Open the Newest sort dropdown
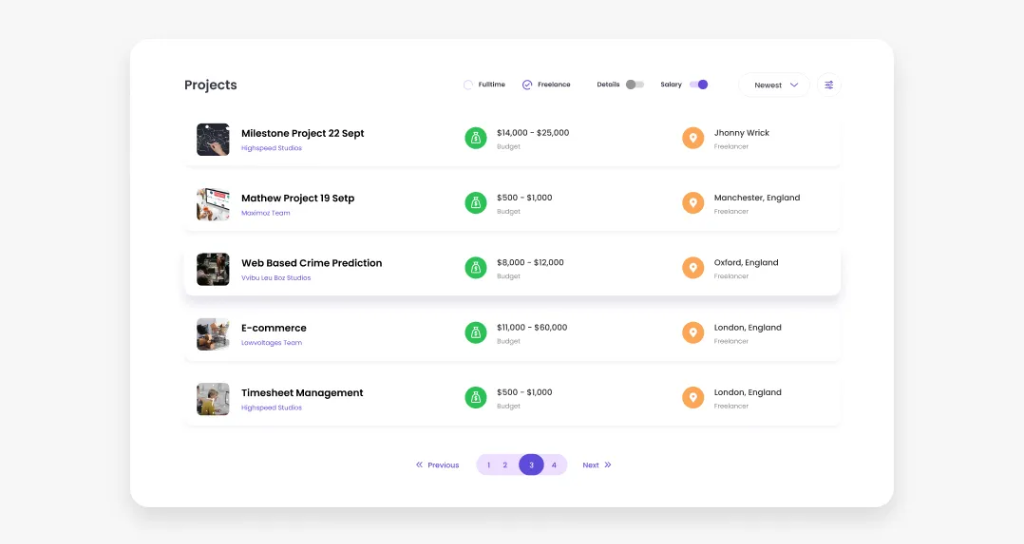 coord(774,85)
